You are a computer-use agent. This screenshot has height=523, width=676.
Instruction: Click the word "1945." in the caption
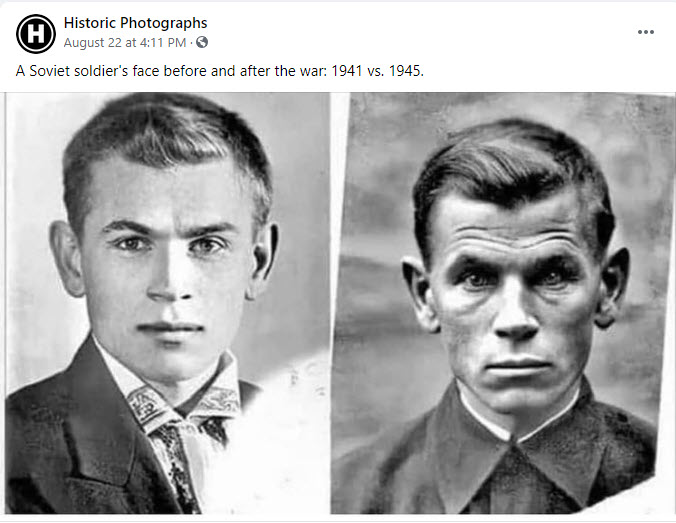(x=406, y=71)
